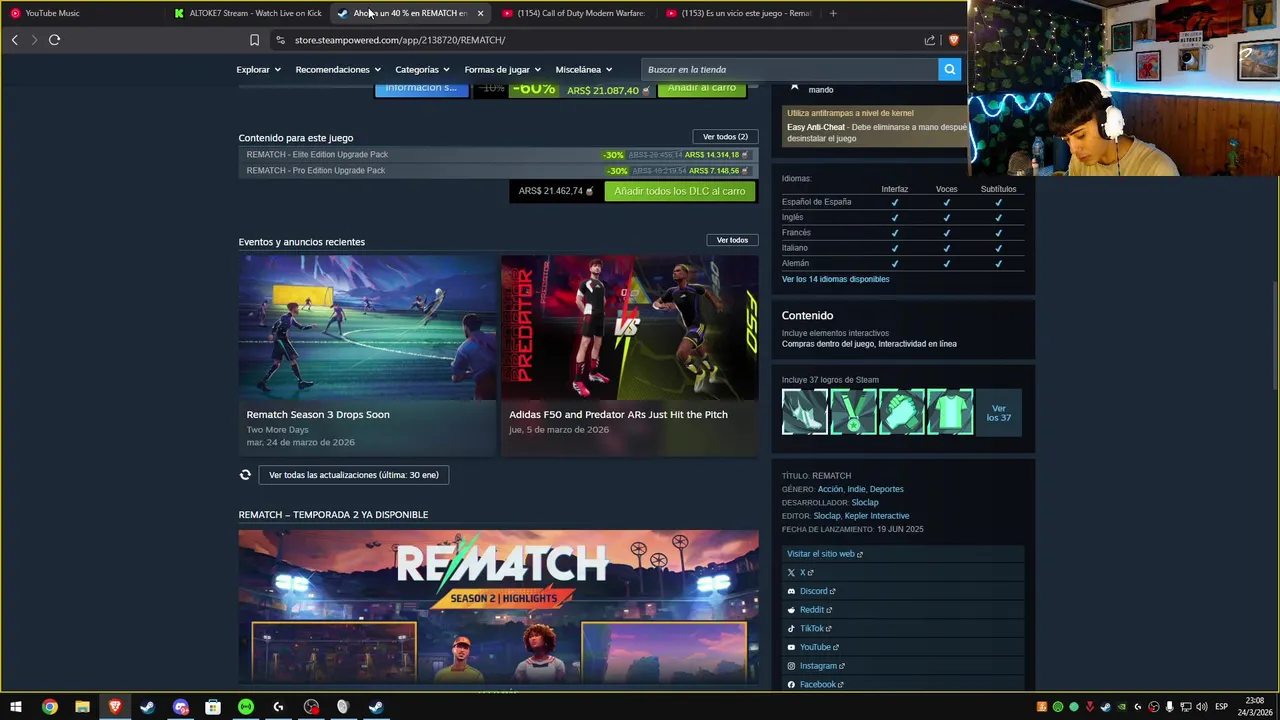Open the YouTube external link
The image size is (1280, 720).
819,647
